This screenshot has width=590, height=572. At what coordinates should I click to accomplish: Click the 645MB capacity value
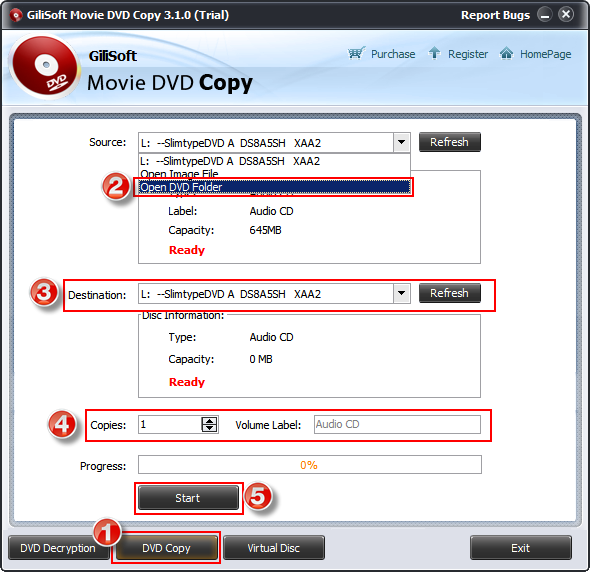265,230
